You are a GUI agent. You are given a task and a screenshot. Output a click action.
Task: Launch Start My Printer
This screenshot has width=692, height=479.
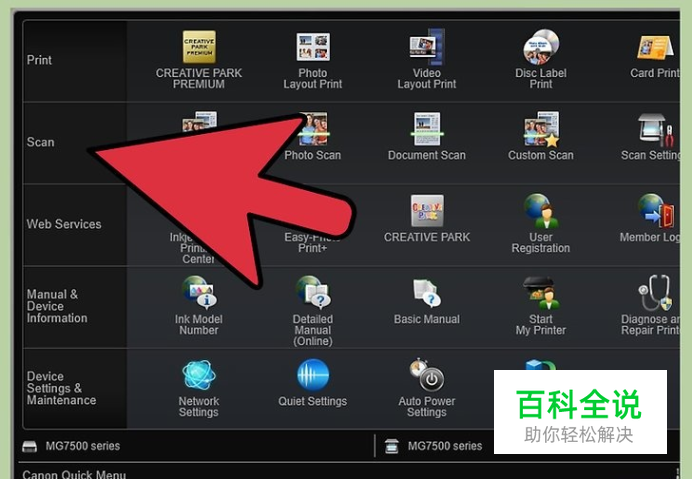coord(541,293)
